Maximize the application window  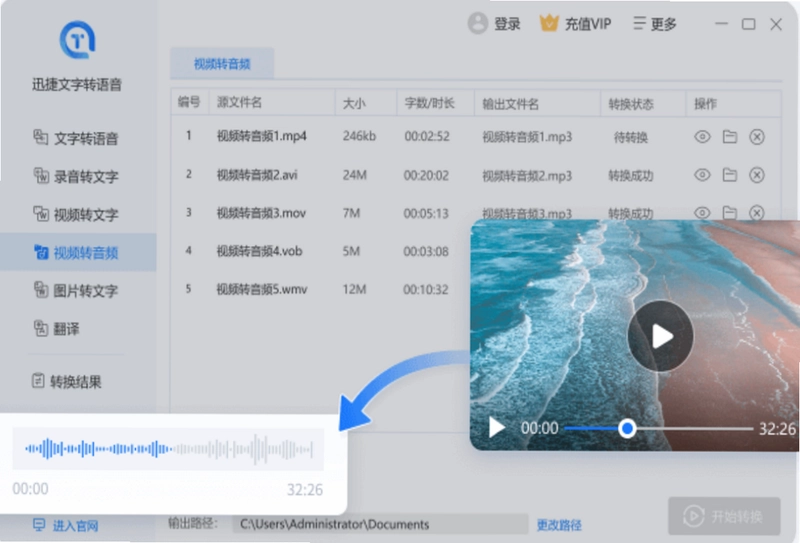tap(748, 24)
